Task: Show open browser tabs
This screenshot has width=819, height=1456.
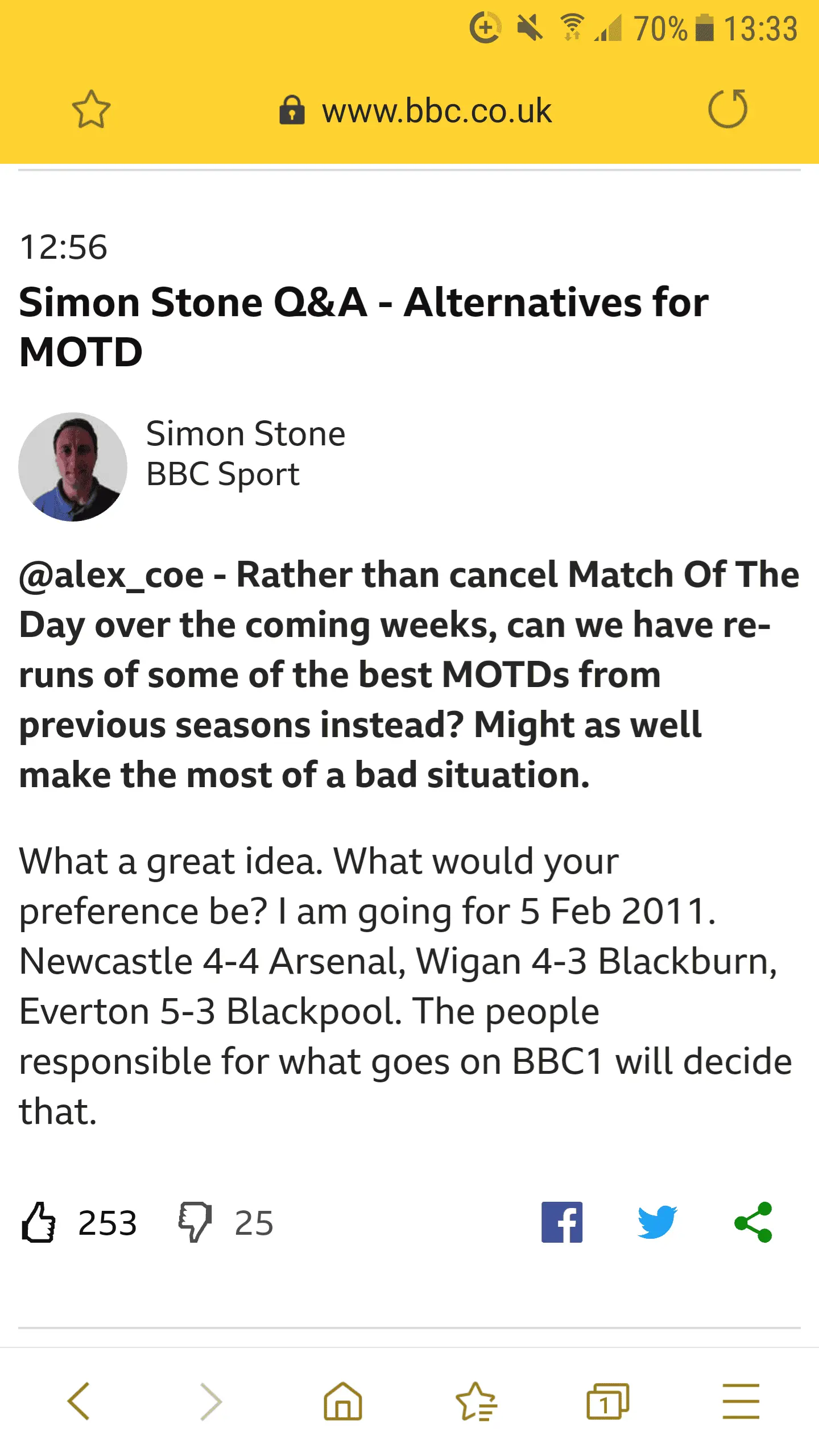Action: point(607,1401)
